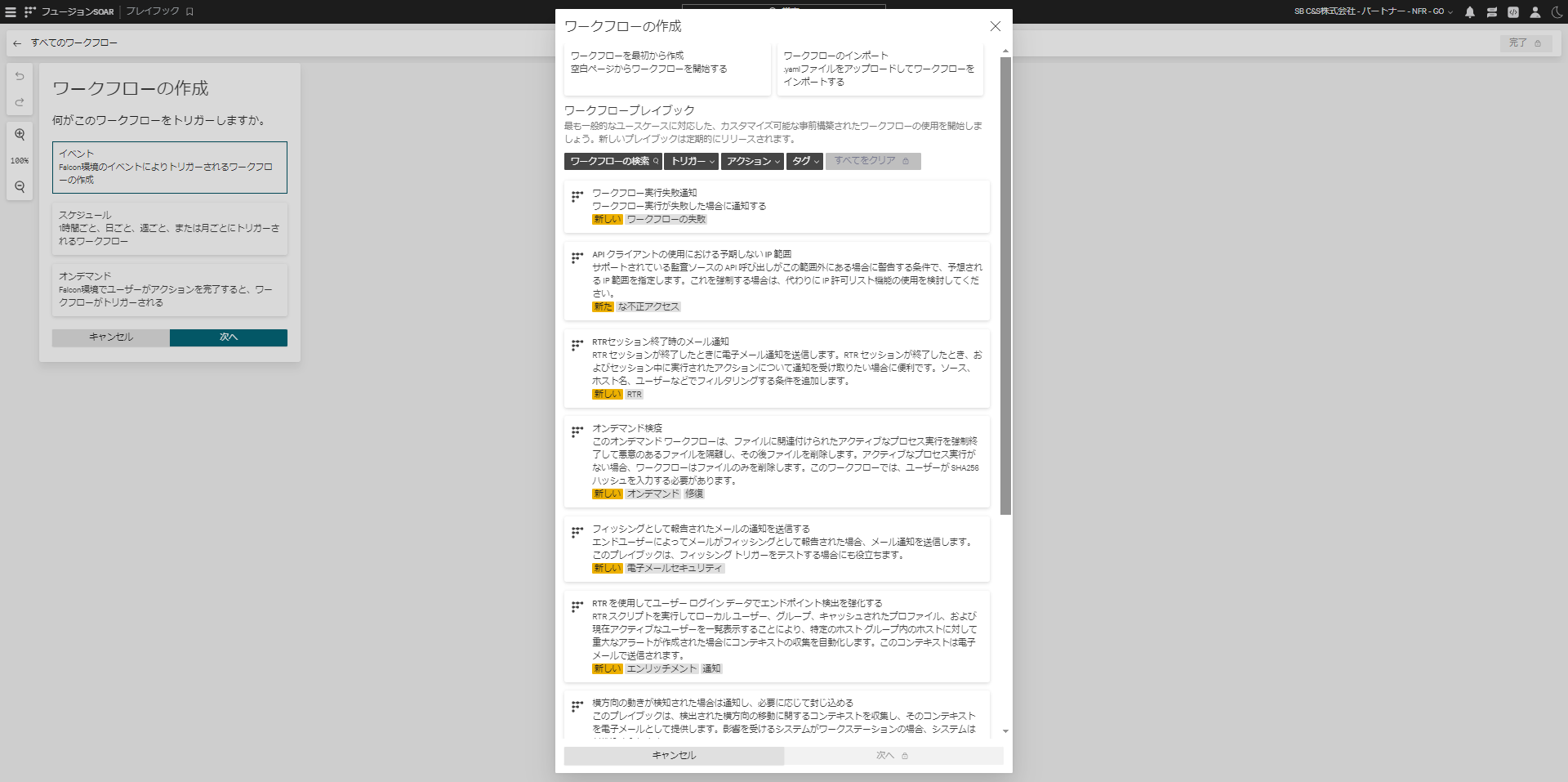1568x782 pixels.
Task: Click icon of オンデマンド検疫 playbook
Action: pyautogui.click(x=577, y=431)
